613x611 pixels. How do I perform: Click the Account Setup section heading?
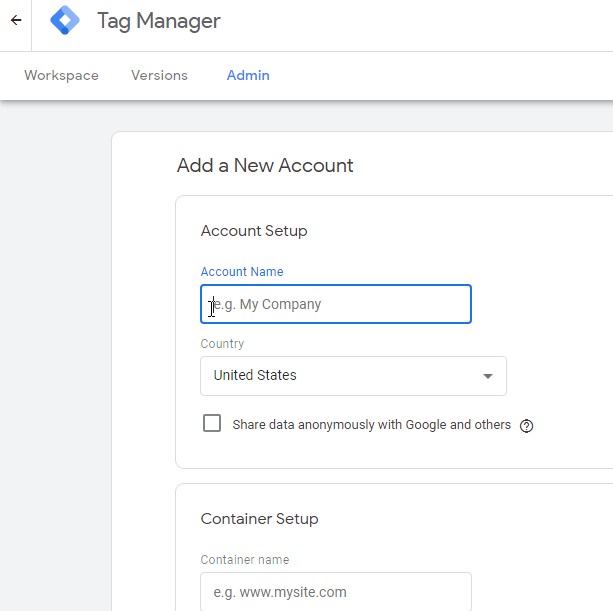(x=254, y=231)
